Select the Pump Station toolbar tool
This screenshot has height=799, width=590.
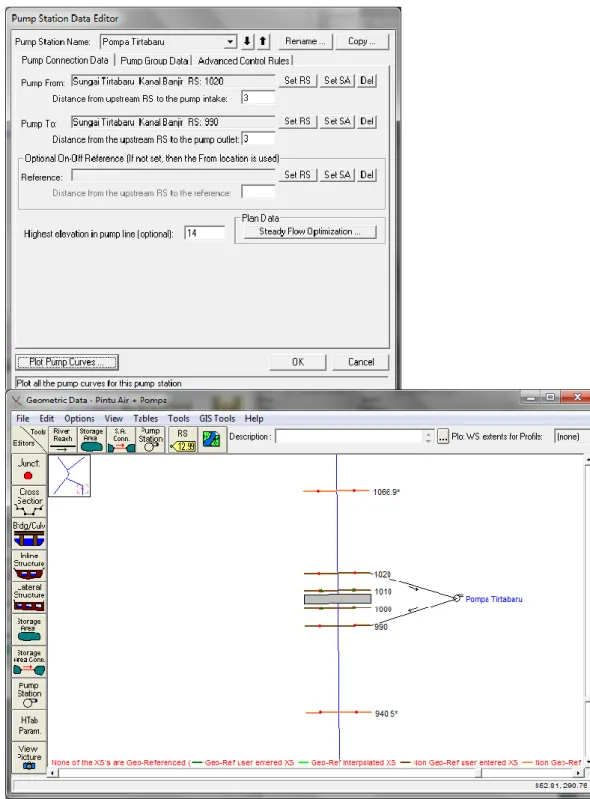(x=151, y=439)
